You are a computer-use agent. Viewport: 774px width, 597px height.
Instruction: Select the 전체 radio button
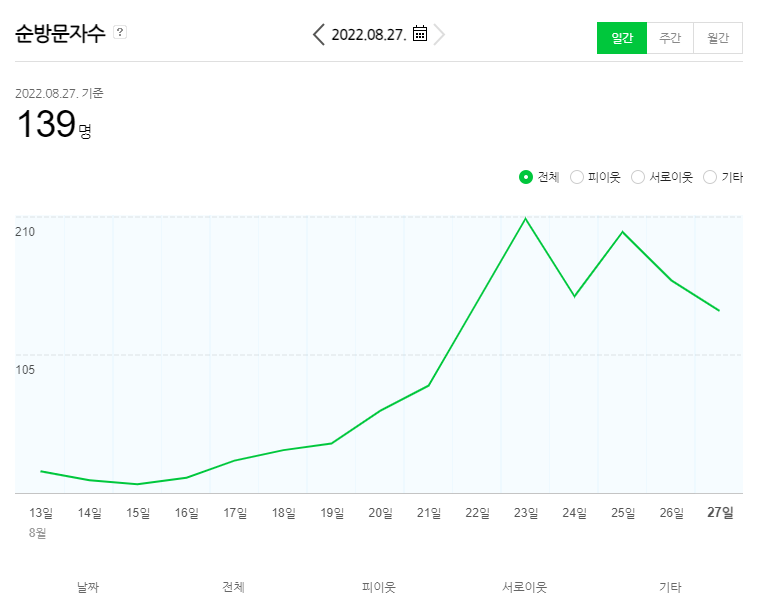tap(526, 177)
